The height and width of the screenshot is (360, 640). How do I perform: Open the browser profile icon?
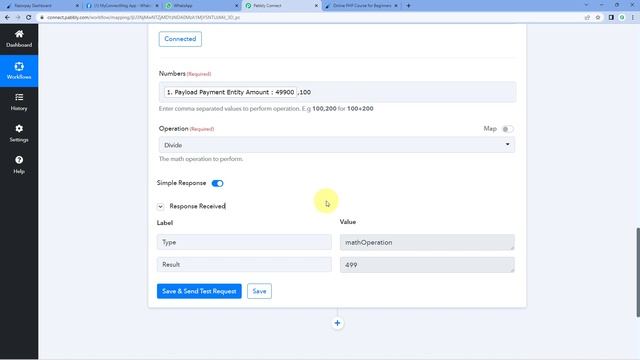622,18
